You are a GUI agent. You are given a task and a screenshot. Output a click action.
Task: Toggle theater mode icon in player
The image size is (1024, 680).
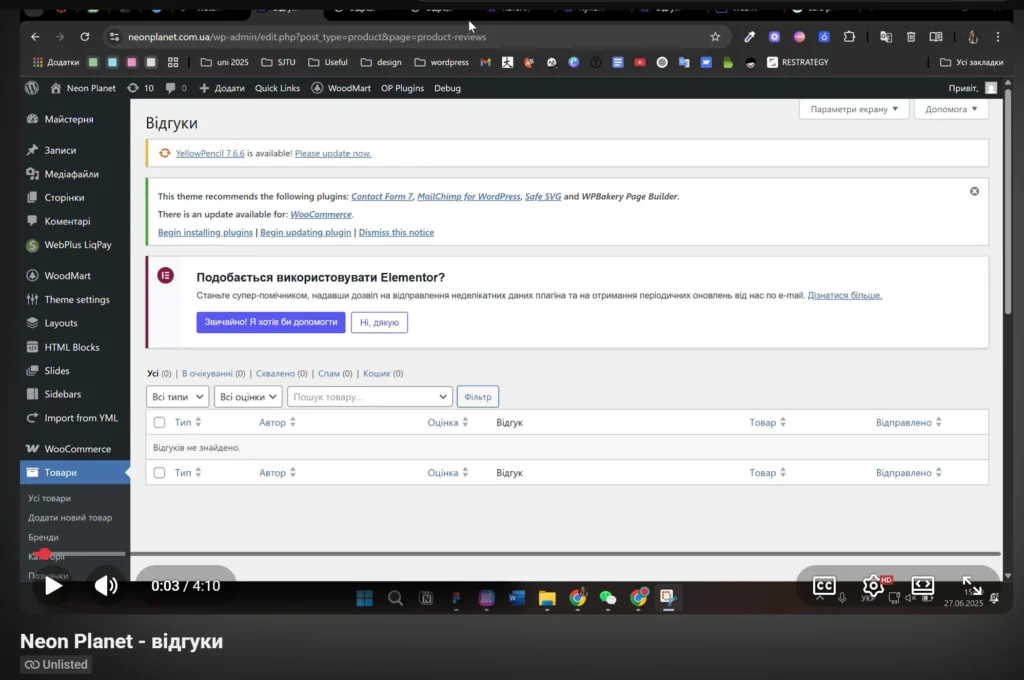(922, 585)
